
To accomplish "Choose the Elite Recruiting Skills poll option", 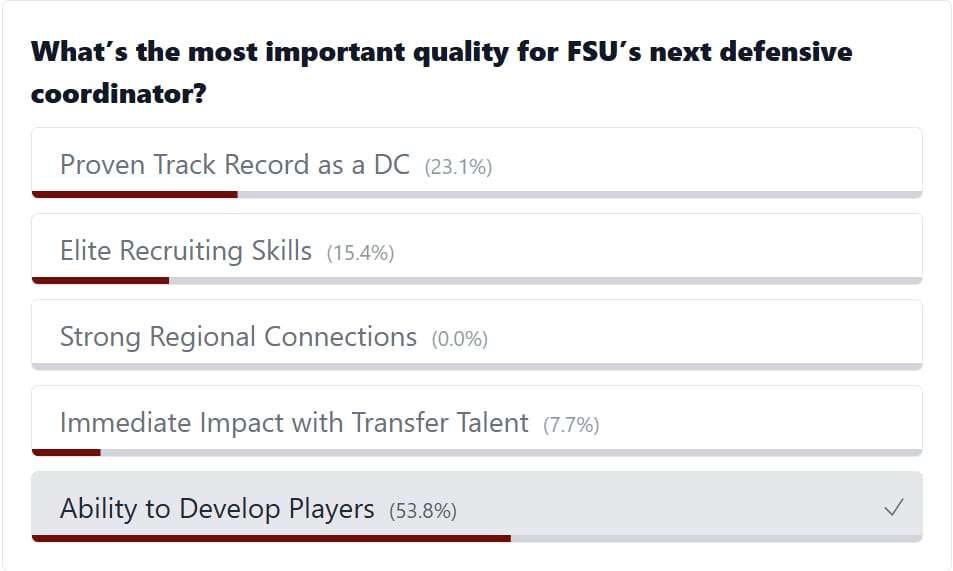I will (476, 249).
